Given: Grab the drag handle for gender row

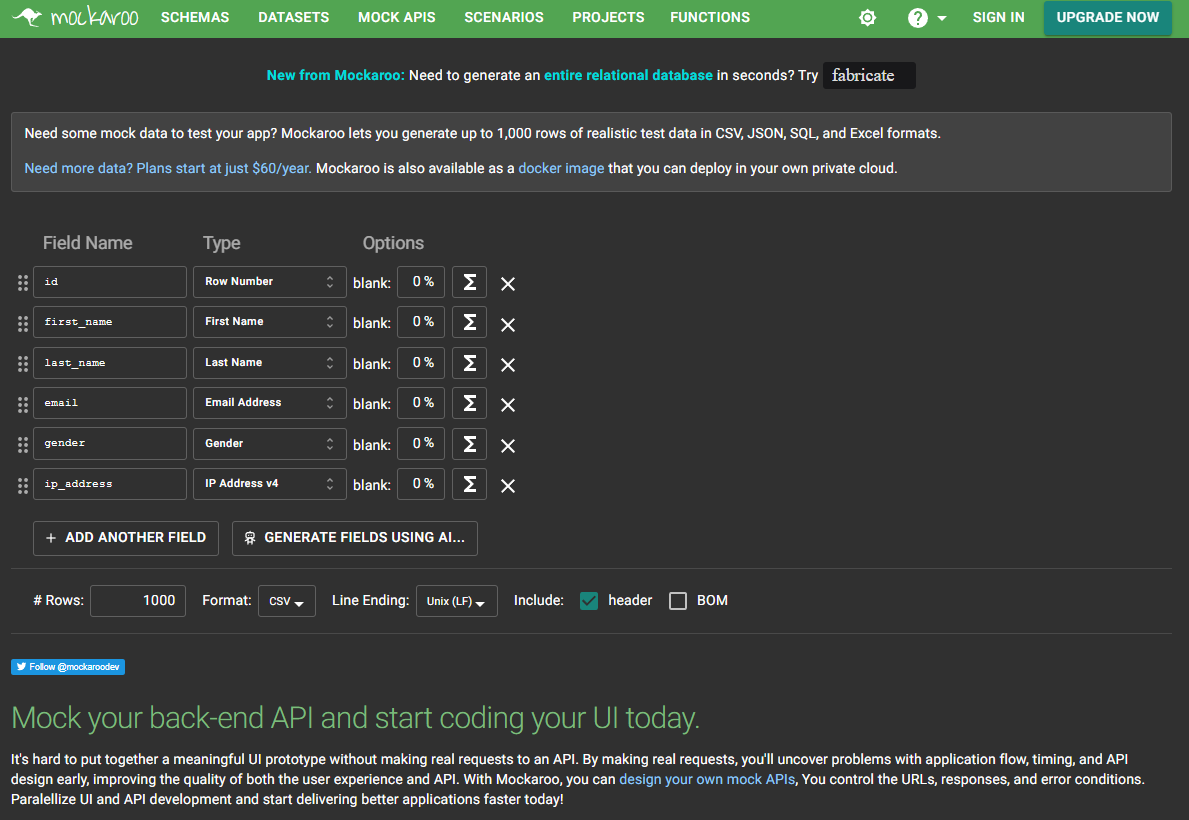Looking at the screenshot, I should click(x=23, y=445).
